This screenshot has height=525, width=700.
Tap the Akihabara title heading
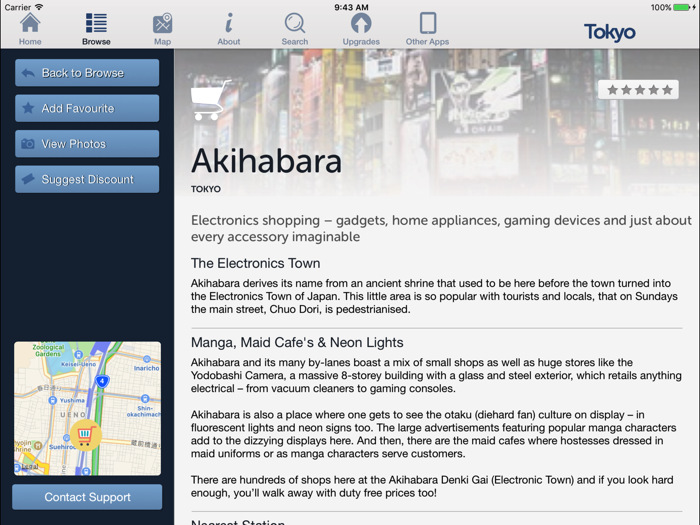(267, 161)
